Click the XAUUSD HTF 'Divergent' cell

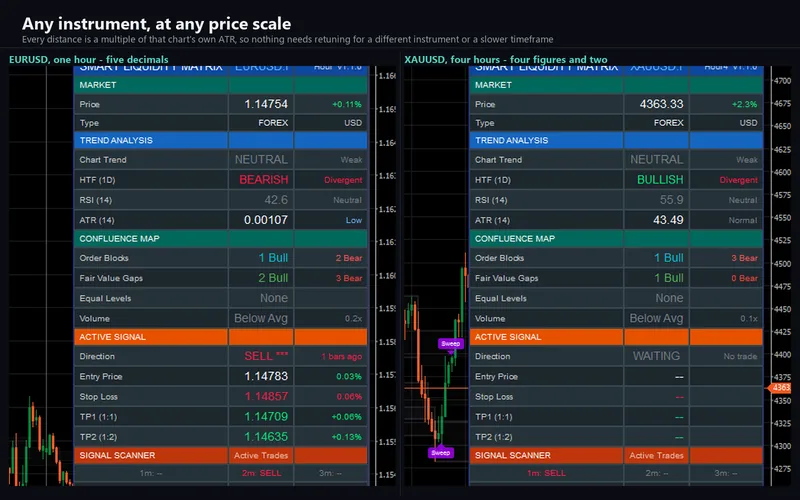pyautogui.click(x=738, y=180)
